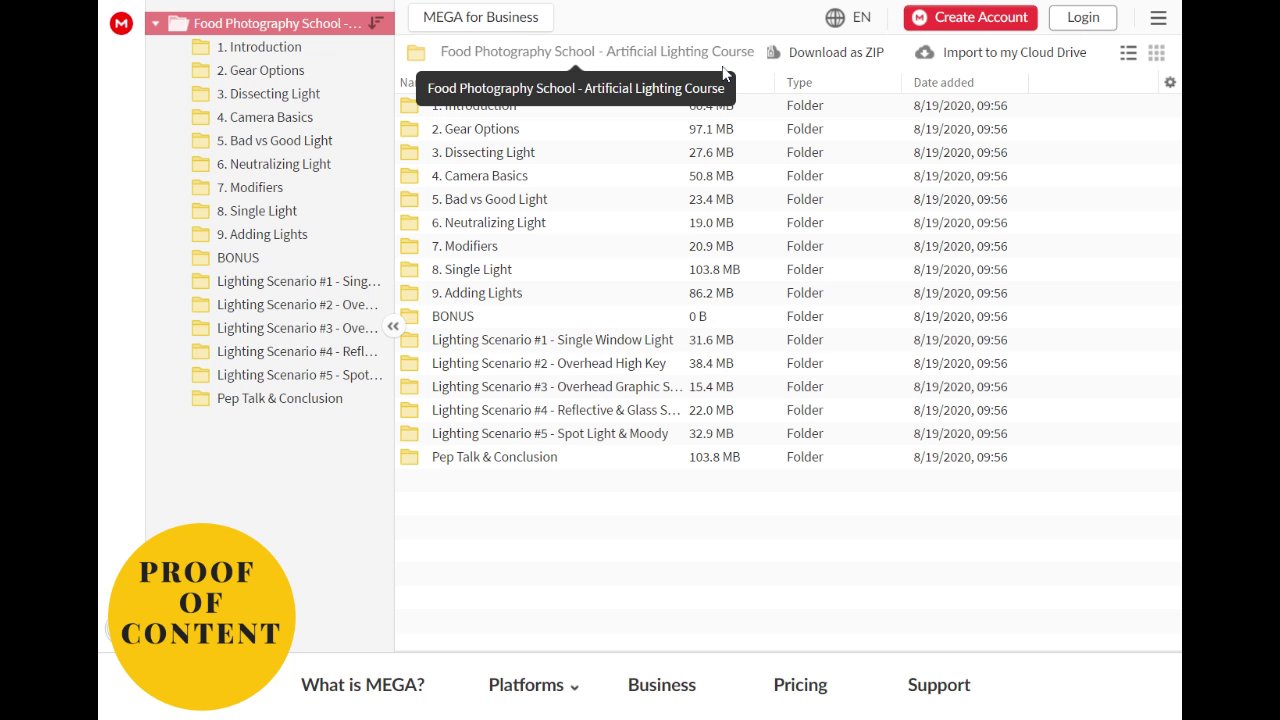Expand the Platforms footer menu

coord(534,685)
